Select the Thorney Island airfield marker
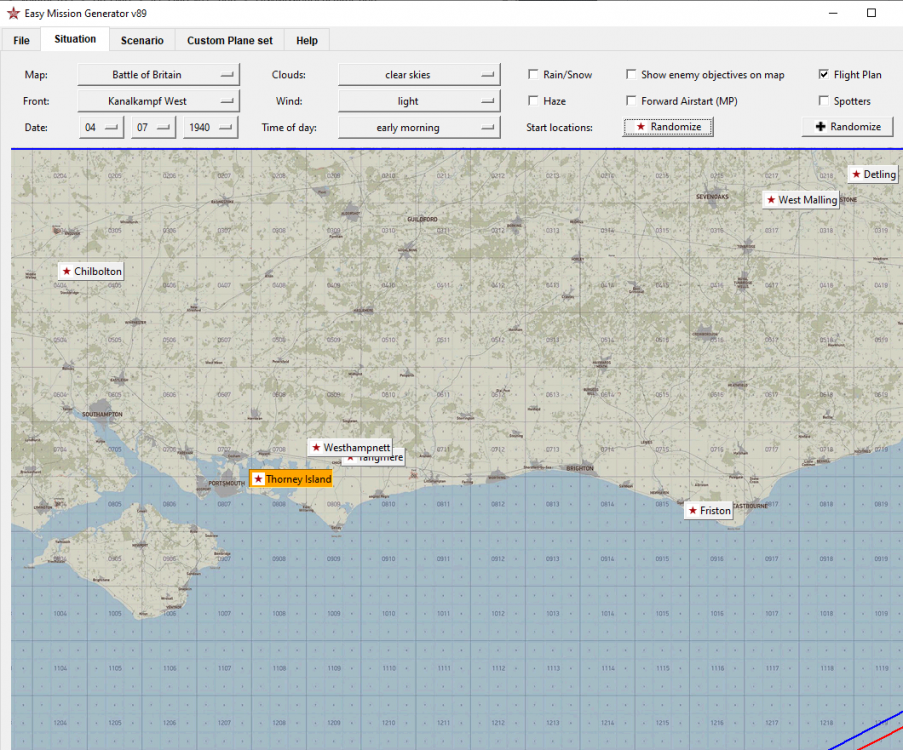 (291, 479)
